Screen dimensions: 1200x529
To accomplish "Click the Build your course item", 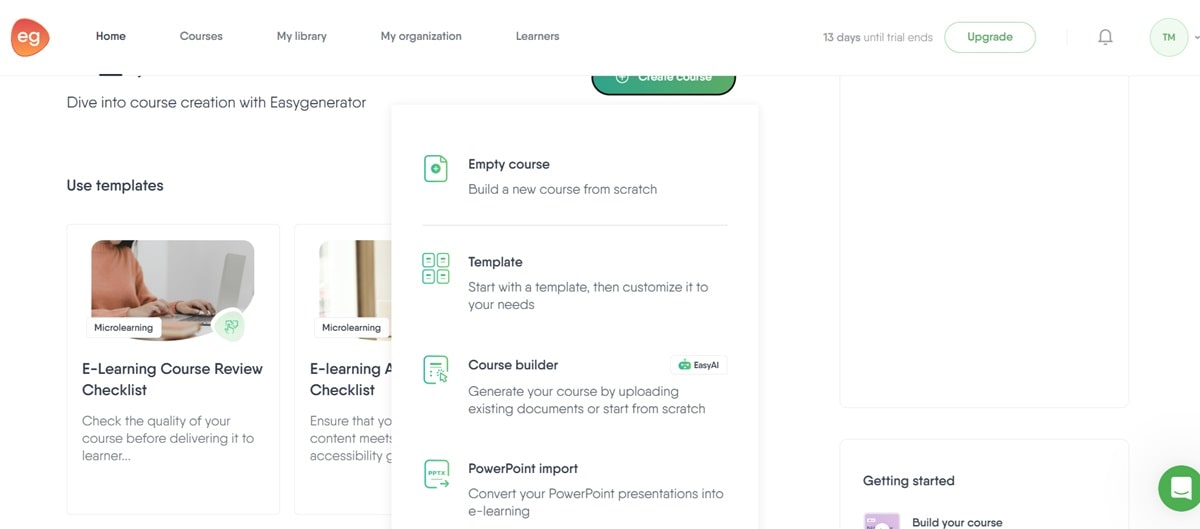I will click(956, 522).
